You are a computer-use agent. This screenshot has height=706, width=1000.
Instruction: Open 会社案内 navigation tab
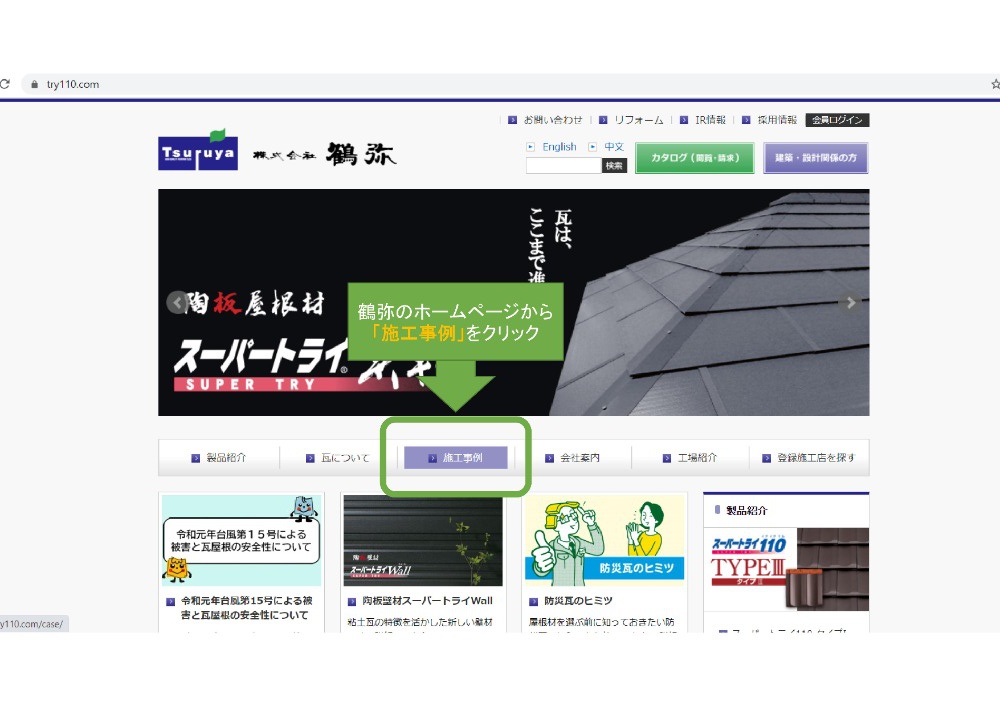point(573,458)
